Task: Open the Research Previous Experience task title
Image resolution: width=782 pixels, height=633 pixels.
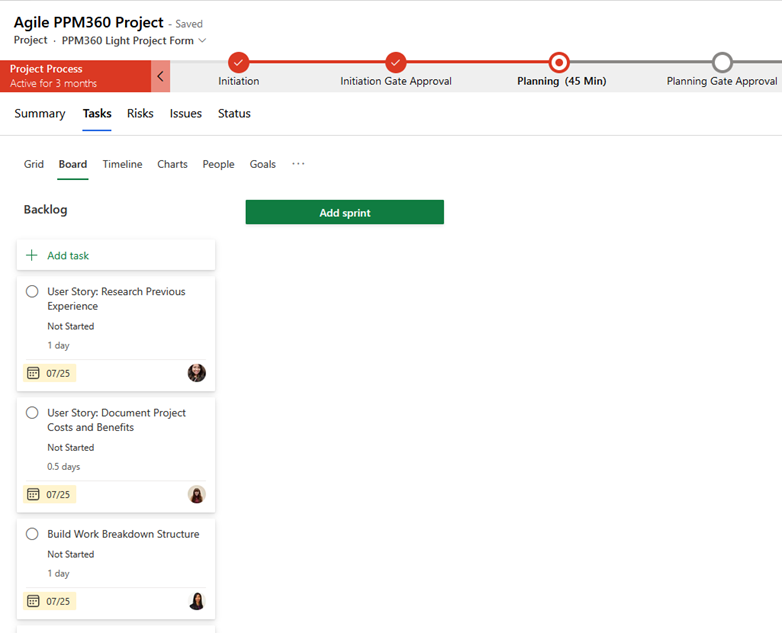Action: point(116,299)
